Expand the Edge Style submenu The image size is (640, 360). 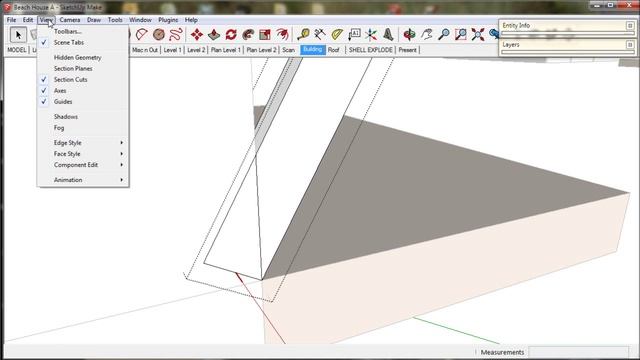tap(83, 143)
